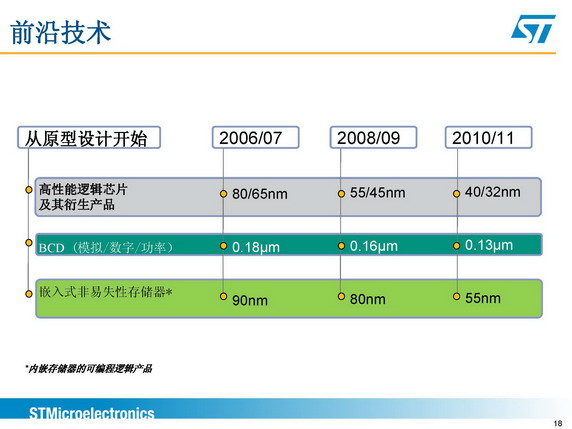Click the yellow dot beside 0.16μm
The width and height of the screenshot is (572, 429).
click(341, 246)
